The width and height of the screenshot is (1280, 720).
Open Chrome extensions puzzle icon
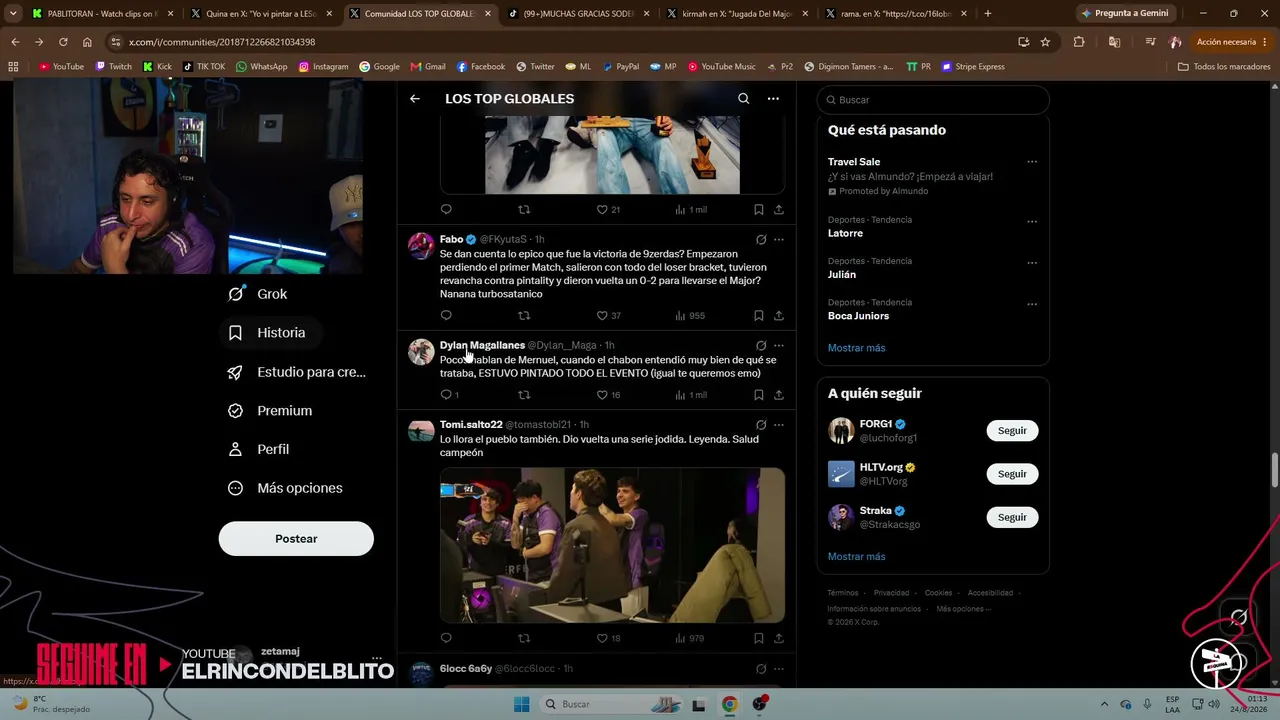[1079, 42]
